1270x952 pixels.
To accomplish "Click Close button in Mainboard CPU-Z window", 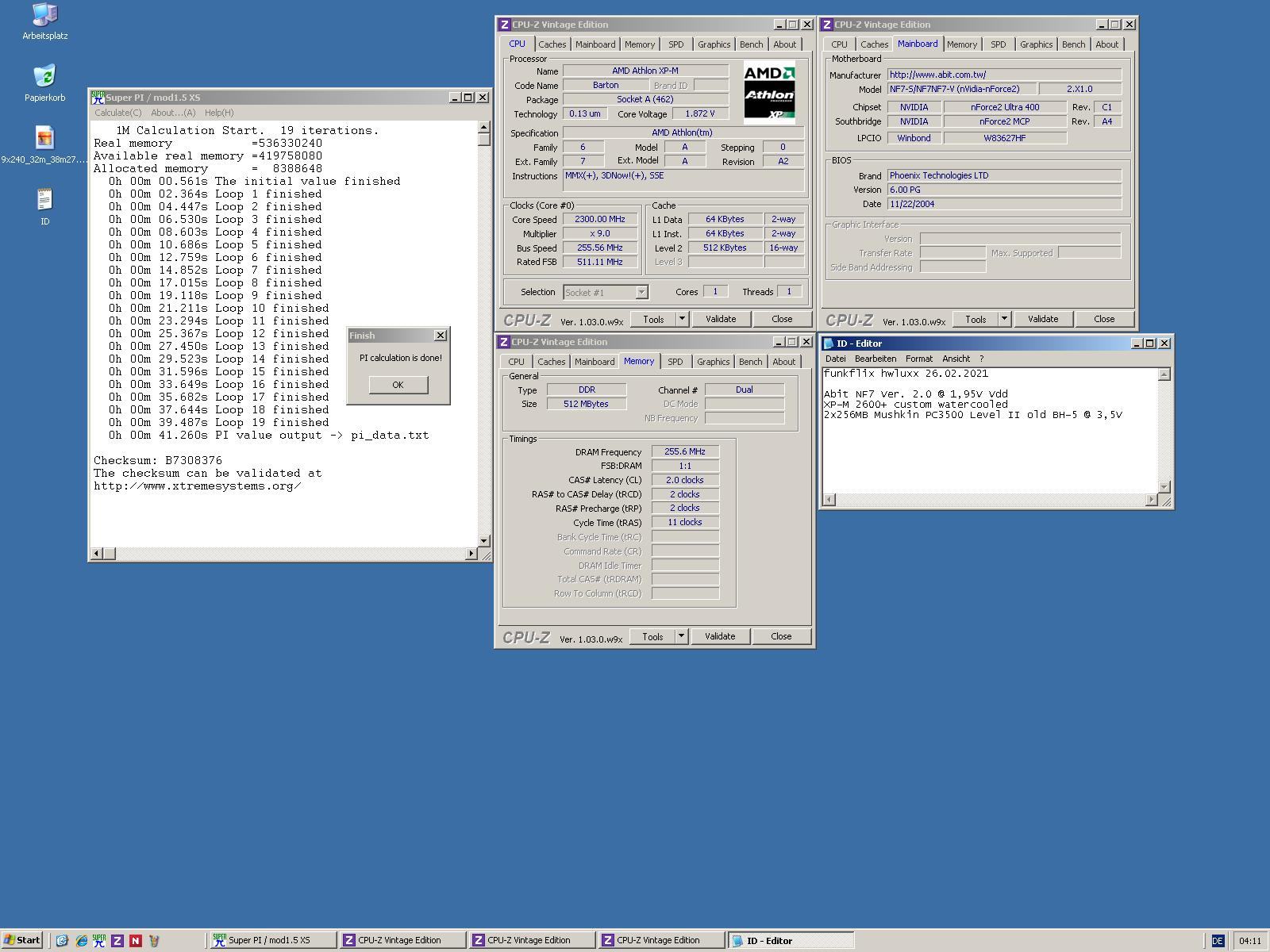I will point(1104,319).
